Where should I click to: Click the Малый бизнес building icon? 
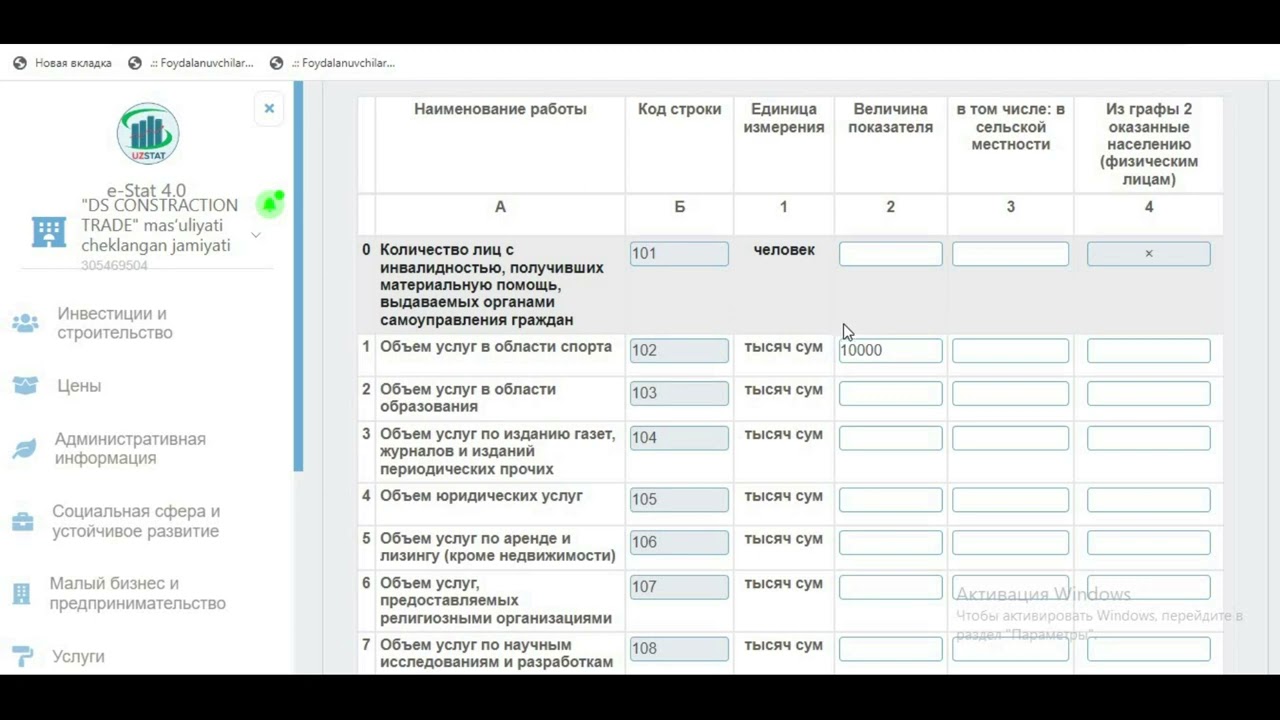click(21, 594)
